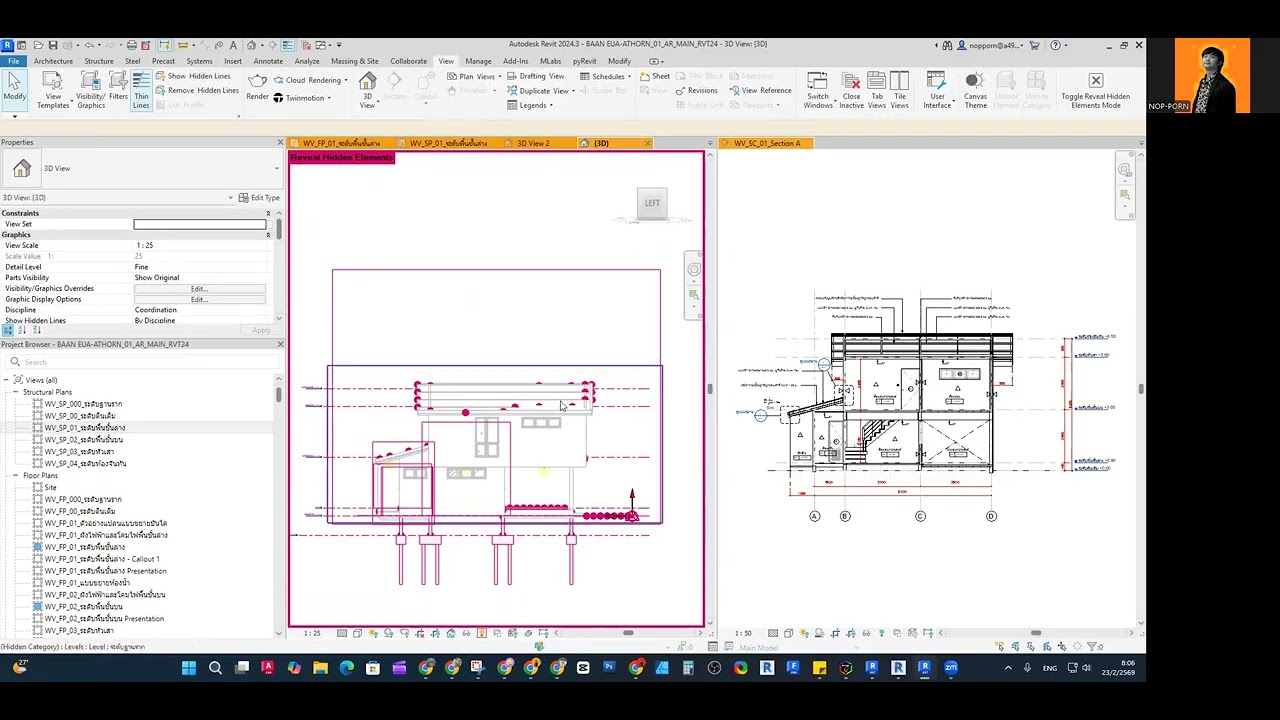This screenshot has width=1280, height=720.
Task: Click the Help question mark icon
Action: tap(1055, 45)
